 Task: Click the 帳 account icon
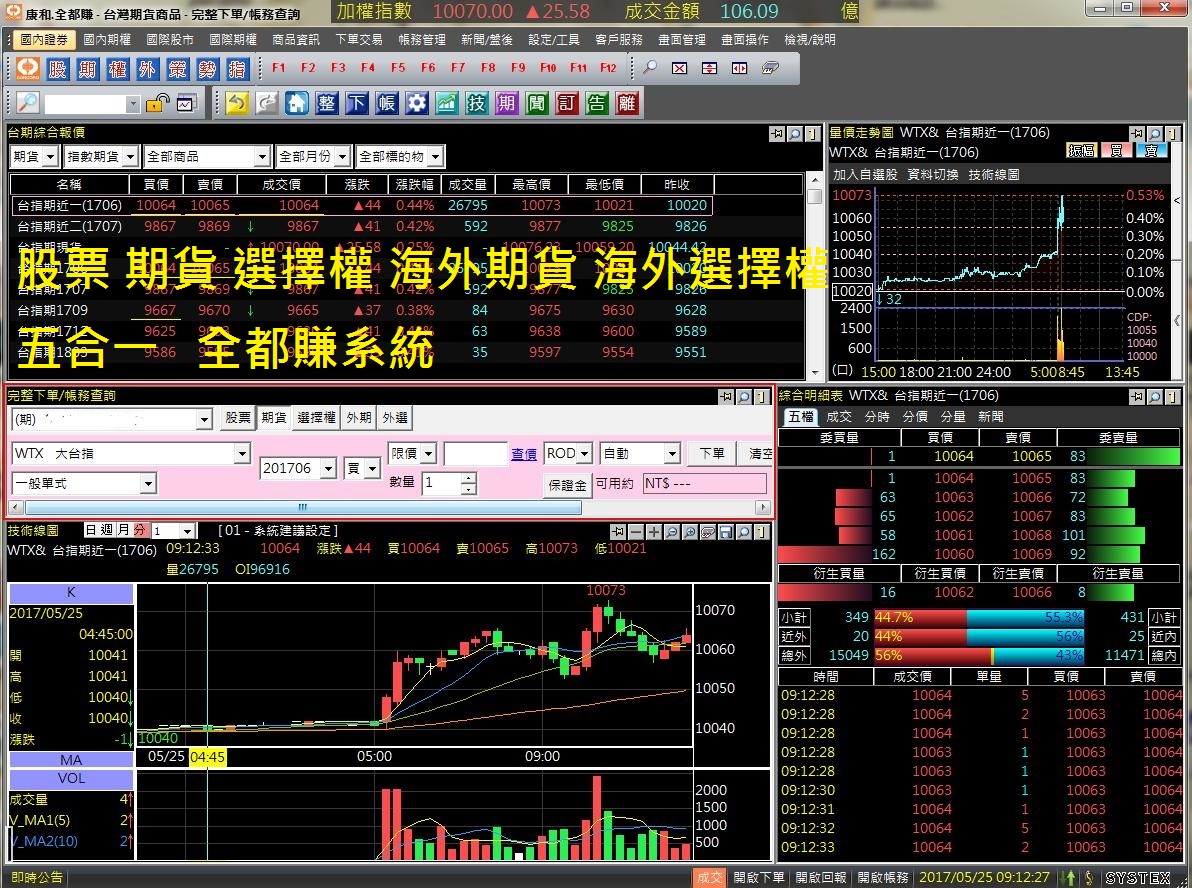pos(386,103)
